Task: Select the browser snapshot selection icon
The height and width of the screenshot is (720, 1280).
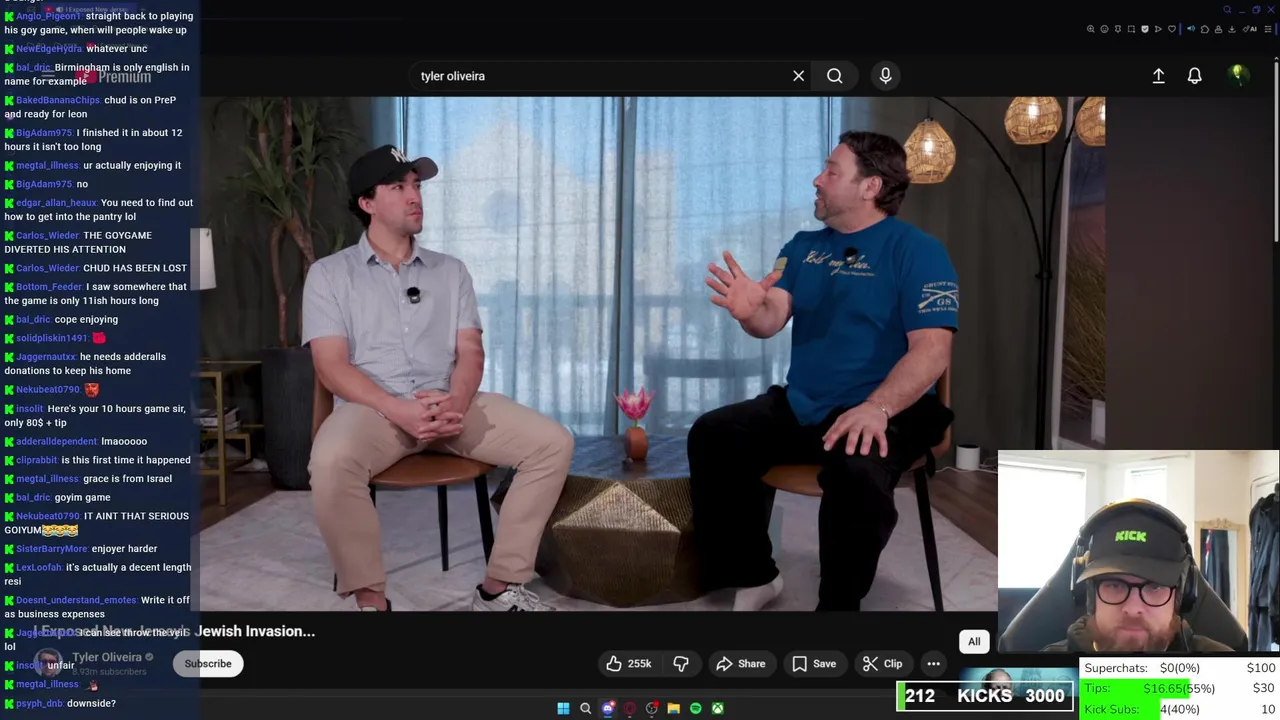Action: [x=1131, y=29]
